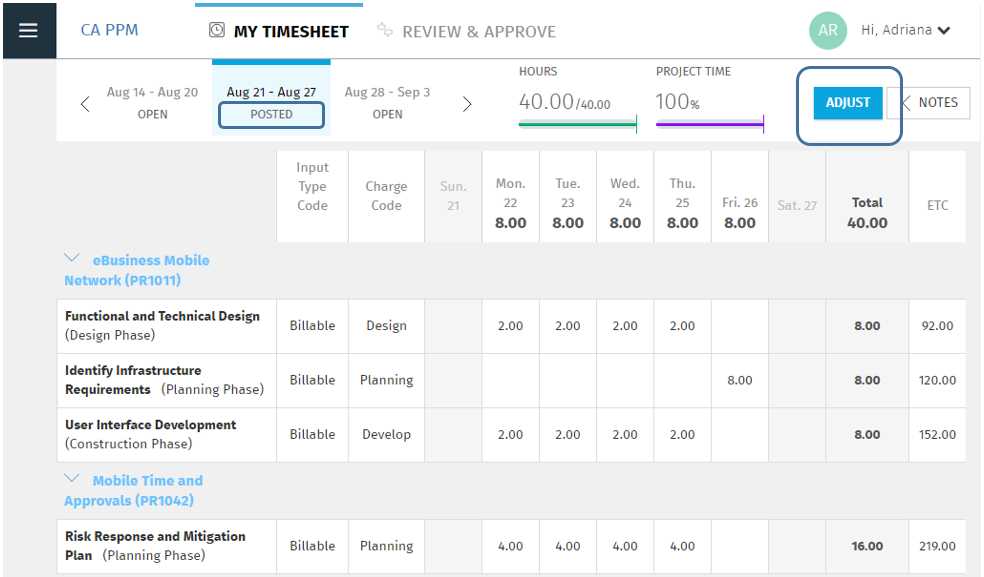
Task: Click the Tue. 23 column header
Action: point(567,196)
